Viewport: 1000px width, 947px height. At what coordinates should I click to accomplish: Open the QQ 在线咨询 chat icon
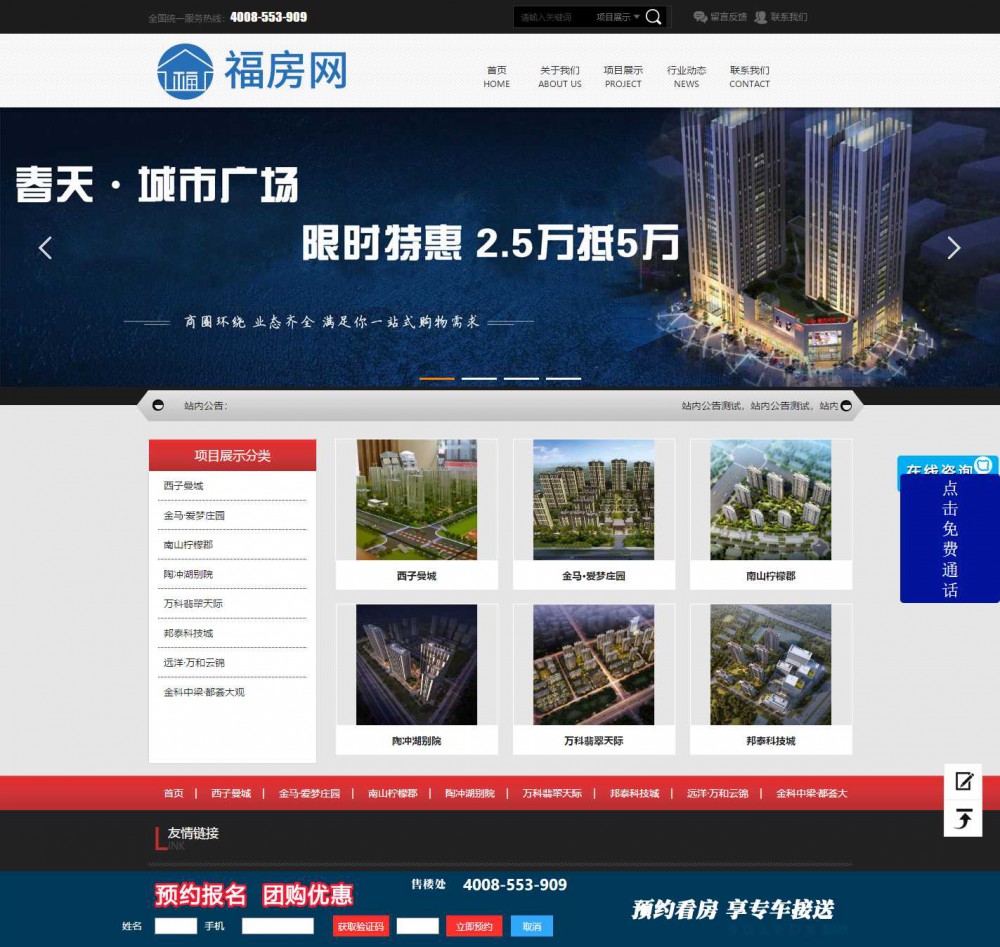point(984,465)
